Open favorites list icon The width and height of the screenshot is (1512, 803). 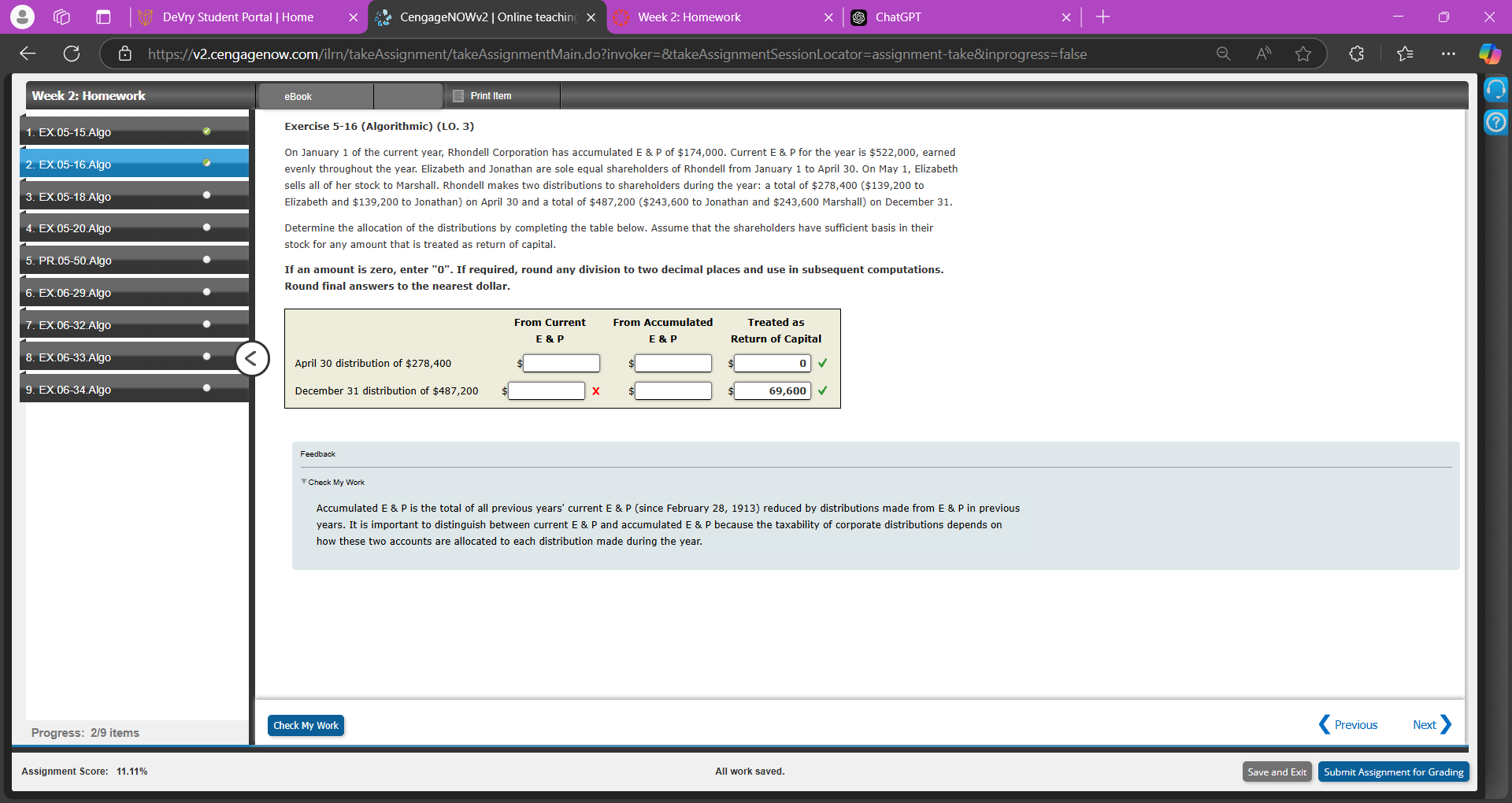point(1405,54)
